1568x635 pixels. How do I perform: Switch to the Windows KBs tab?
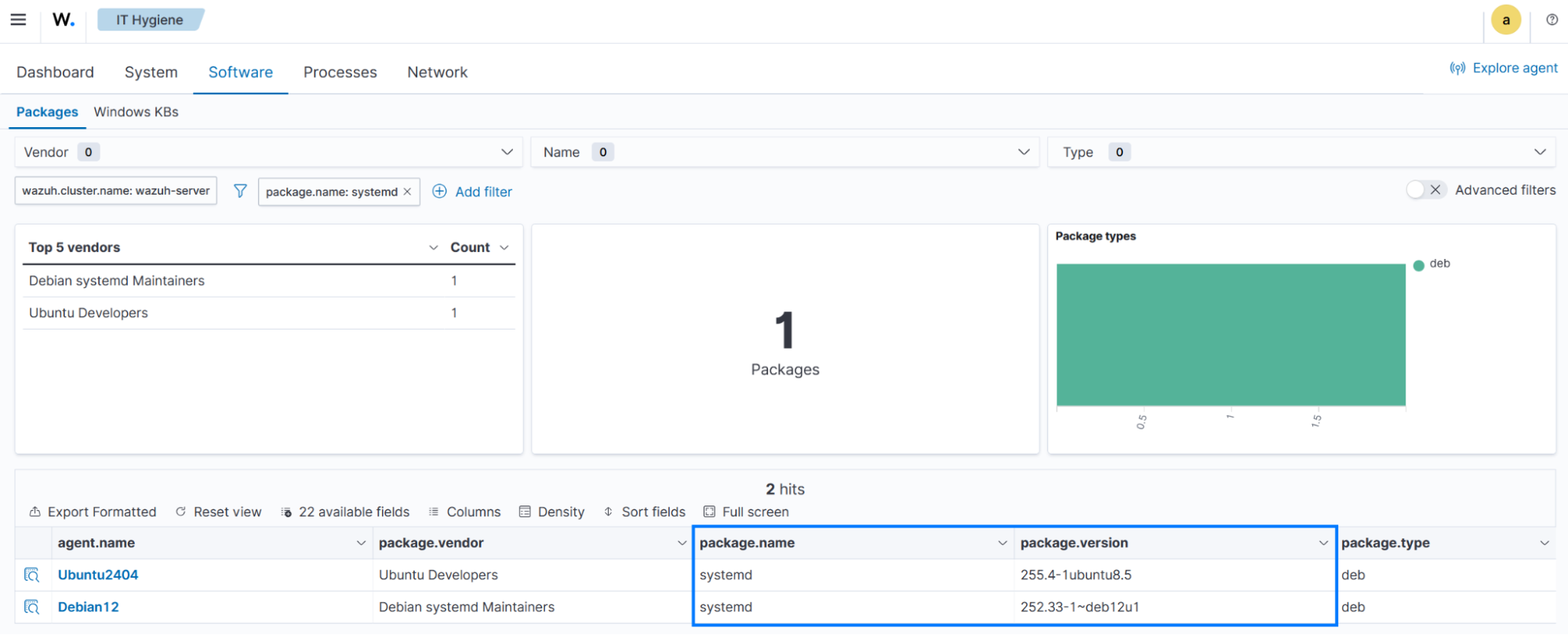click(x=136, y=112)
